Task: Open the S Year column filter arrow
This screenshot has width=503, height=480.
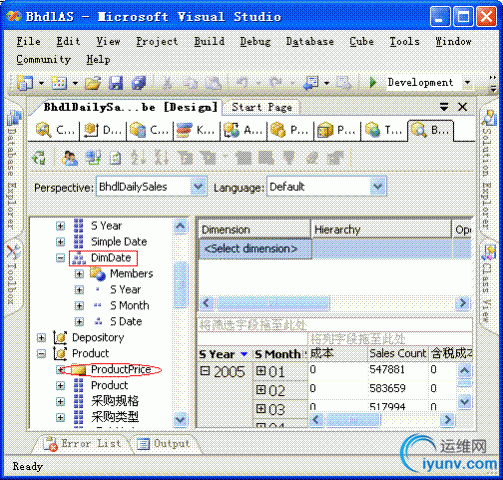Action: (x=244, y=354)
